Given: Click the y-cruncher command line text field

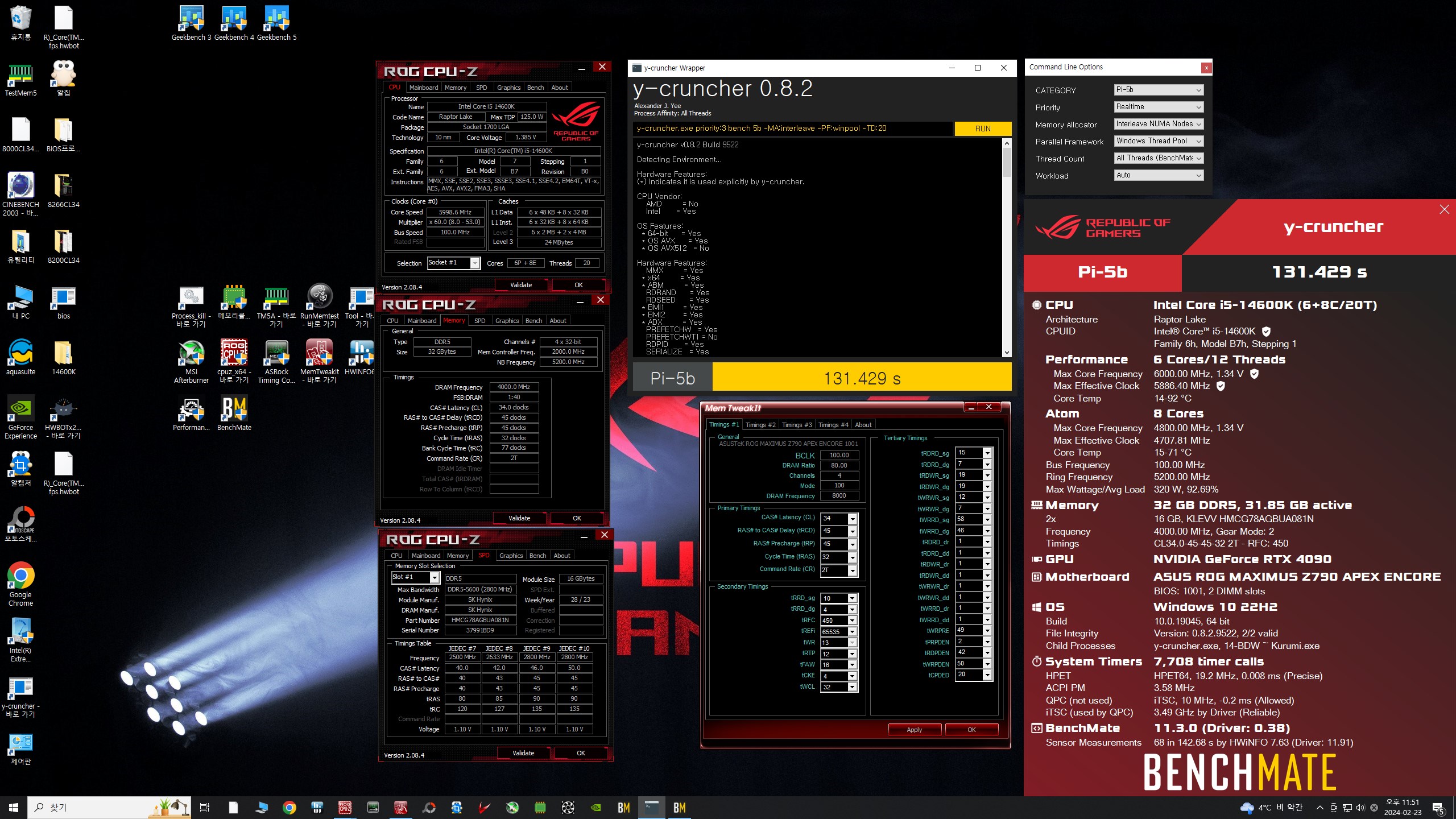Looking at the screenshot, I should [x=793, y=129].
